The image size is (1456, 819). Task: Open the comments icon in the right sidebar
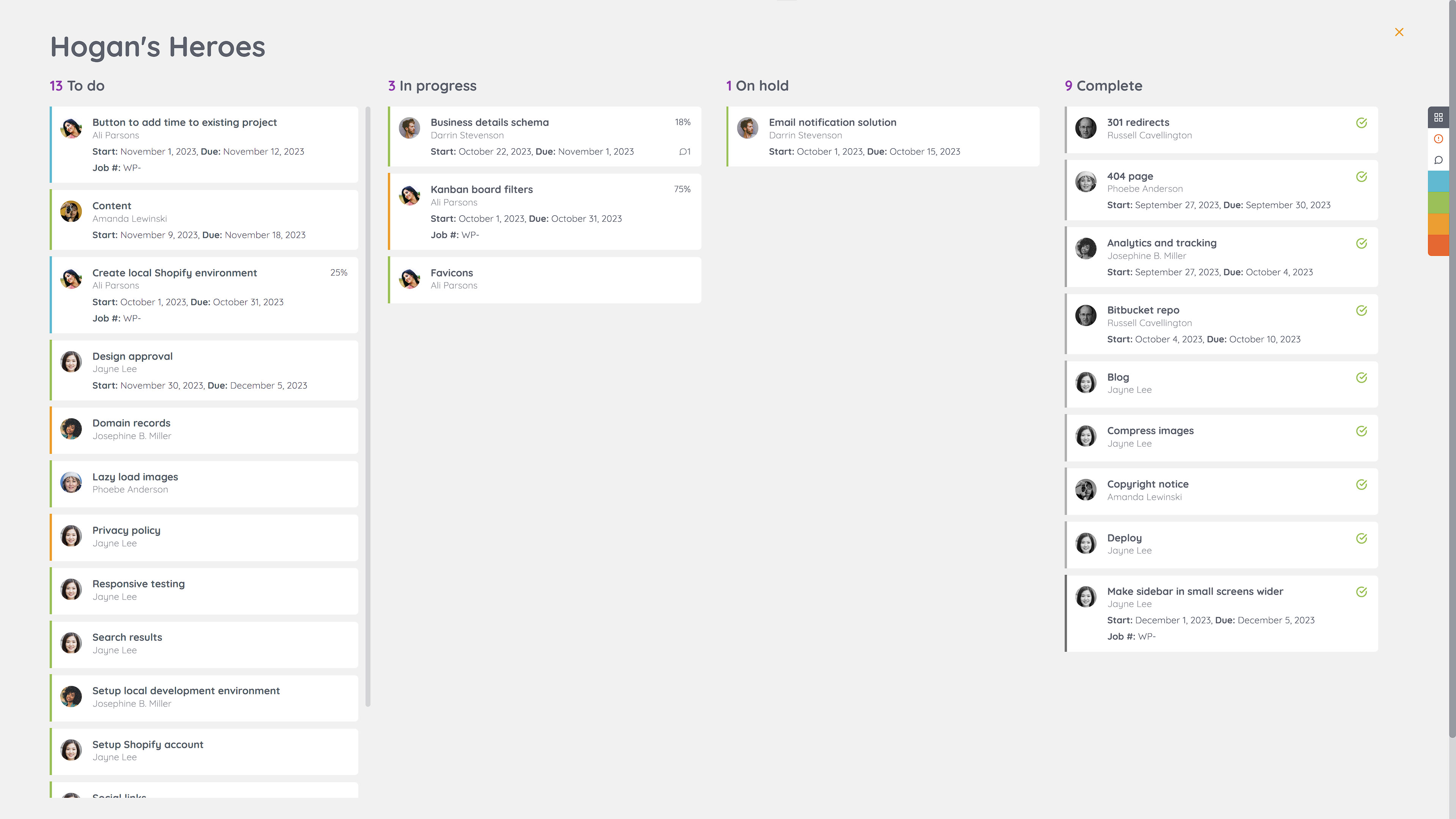1439,160
